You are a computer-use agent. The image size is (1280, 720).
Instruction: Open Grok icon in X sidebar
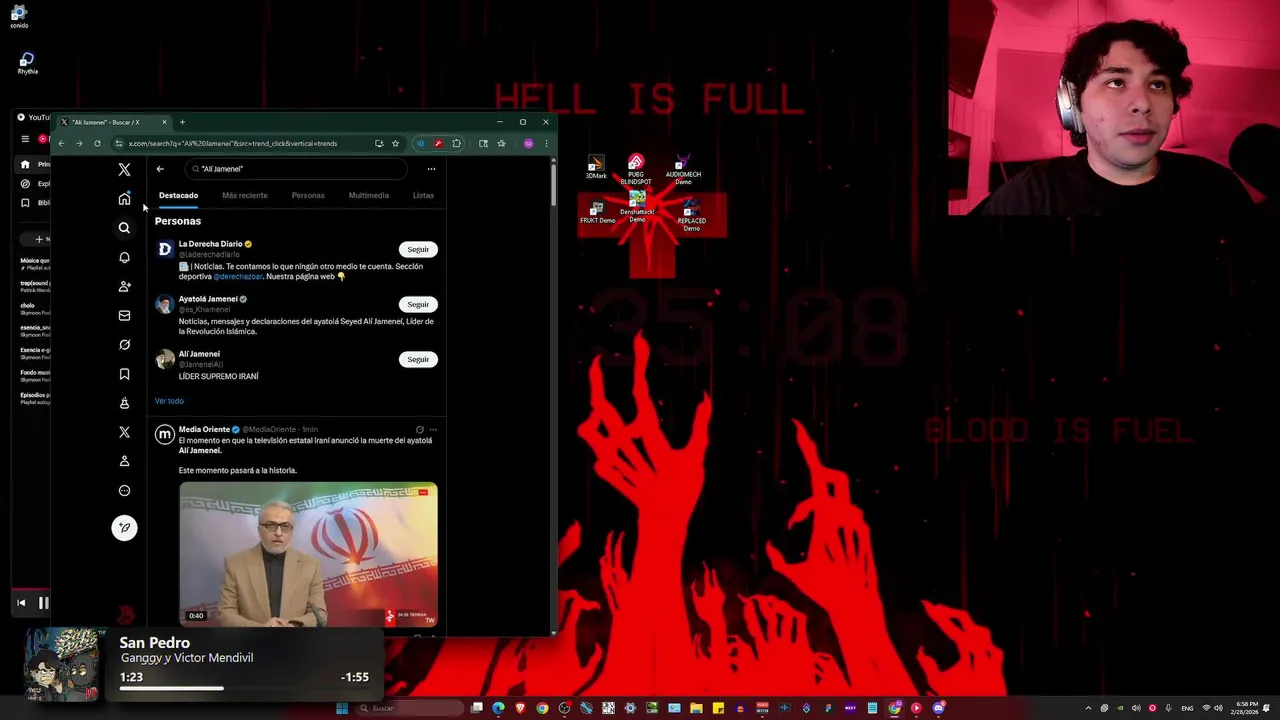pos(124,344)
